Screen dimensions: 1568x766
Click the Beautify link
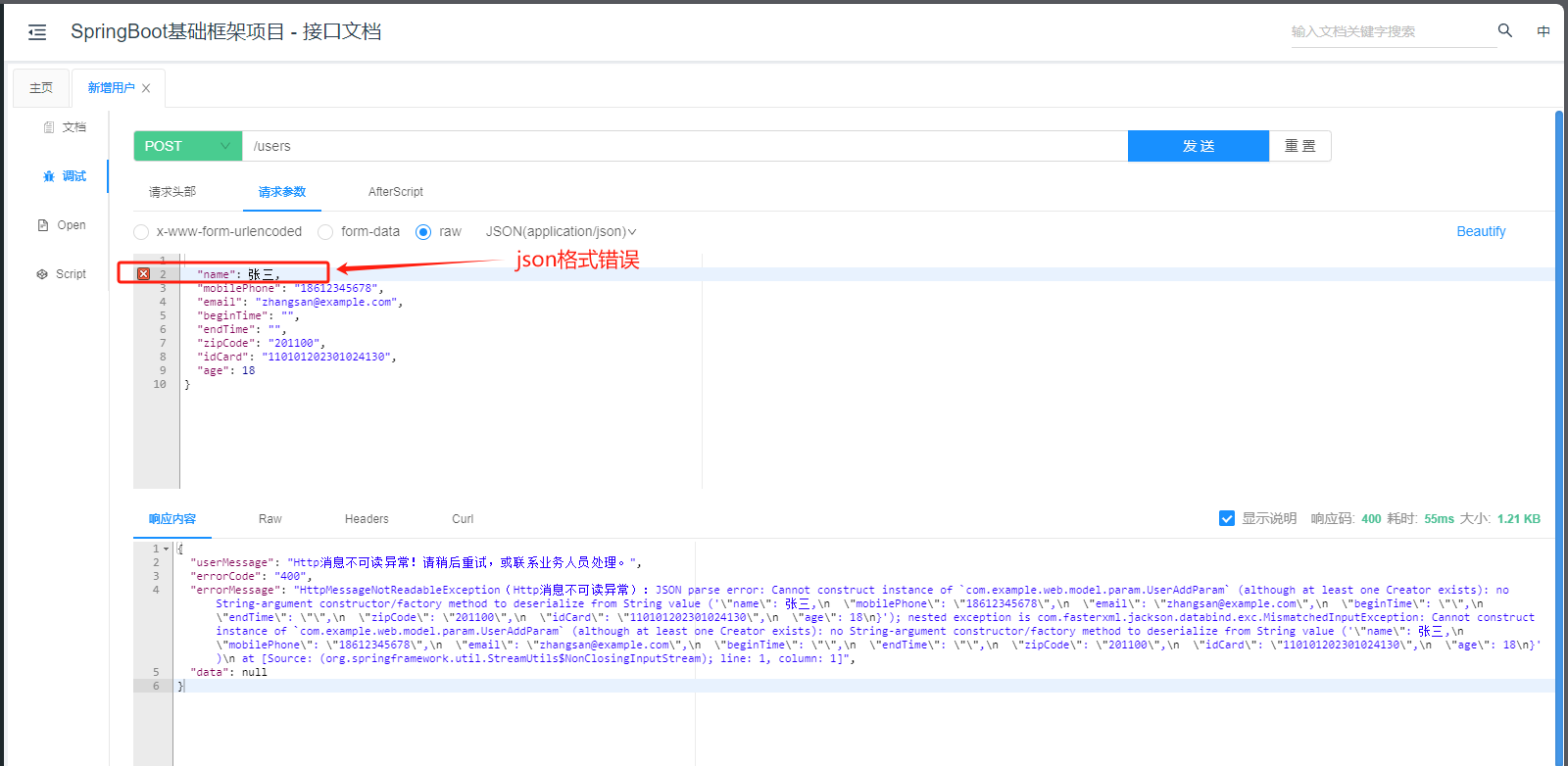click(1481, 232)
